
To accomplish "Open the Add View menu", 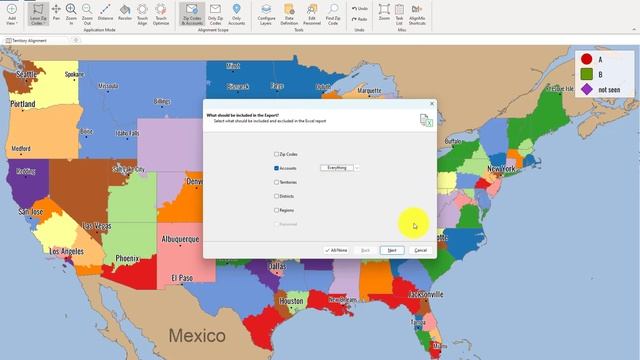I will [11, 15].
